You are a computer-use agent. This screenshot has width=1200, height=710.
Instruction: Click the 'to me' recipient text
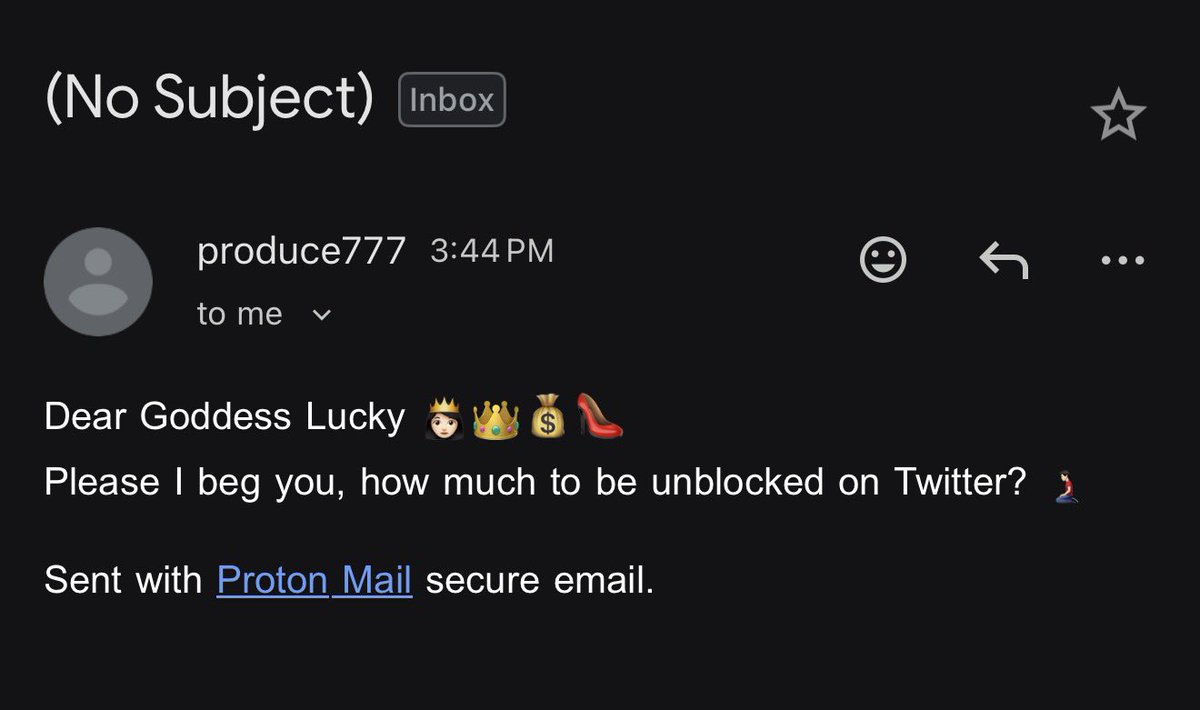(240, 314)
